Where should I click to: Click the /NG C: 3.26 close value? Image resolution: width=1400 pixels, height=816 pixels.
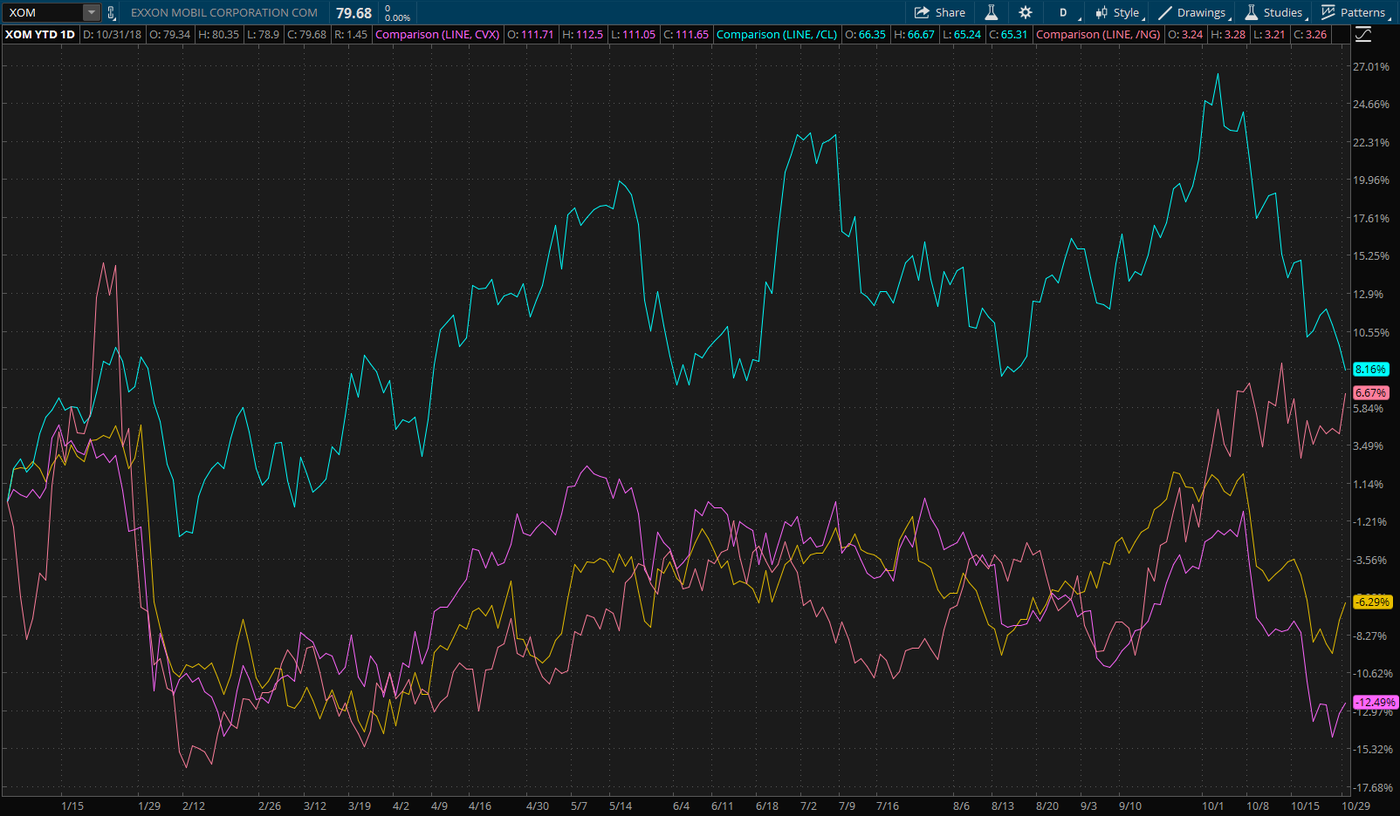coord(1312,34)
